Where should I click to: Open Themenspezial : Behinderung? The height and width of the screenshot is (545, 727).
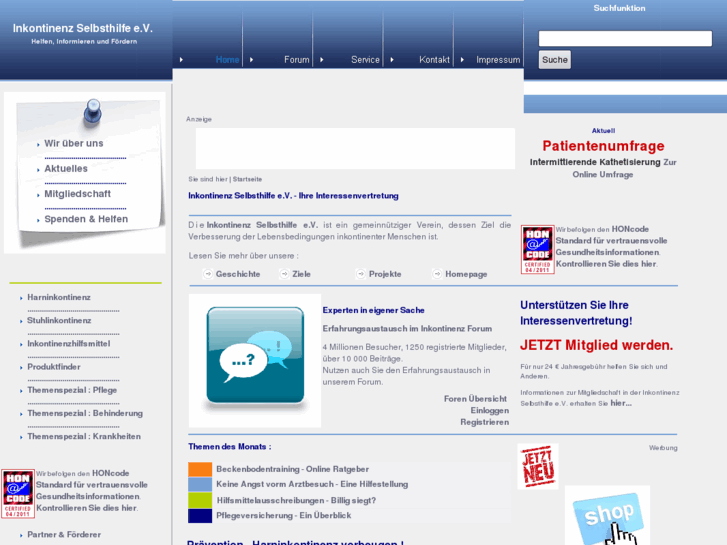pyautogui.click(x=85, y=413)
